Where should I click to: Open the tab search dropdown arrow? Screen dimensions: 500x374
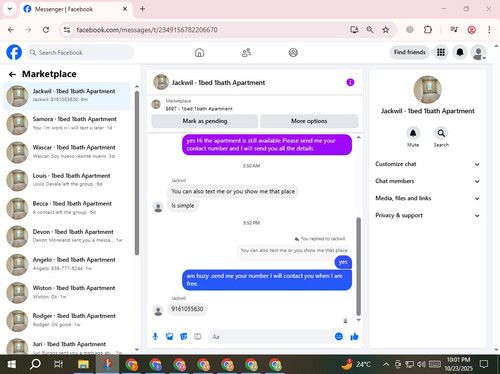[10, 9]
